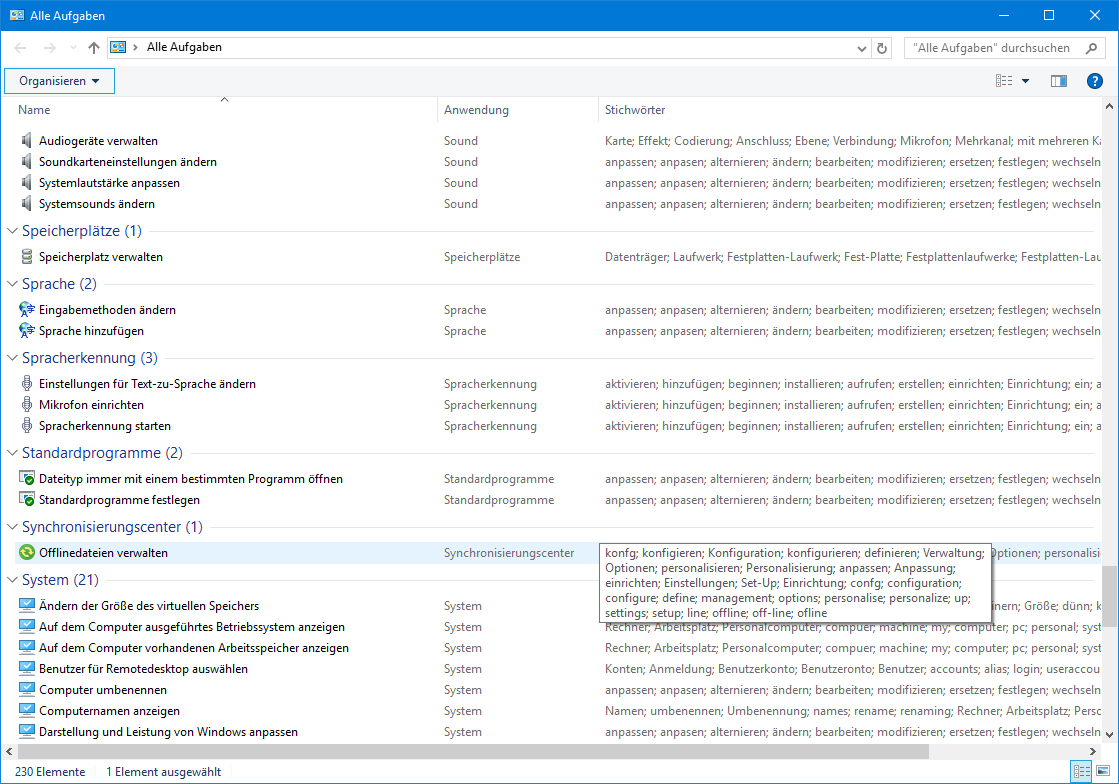The image size is (1119, 784).
Task: Open the view options dropdown arrow
Action: pos(1026,81)
